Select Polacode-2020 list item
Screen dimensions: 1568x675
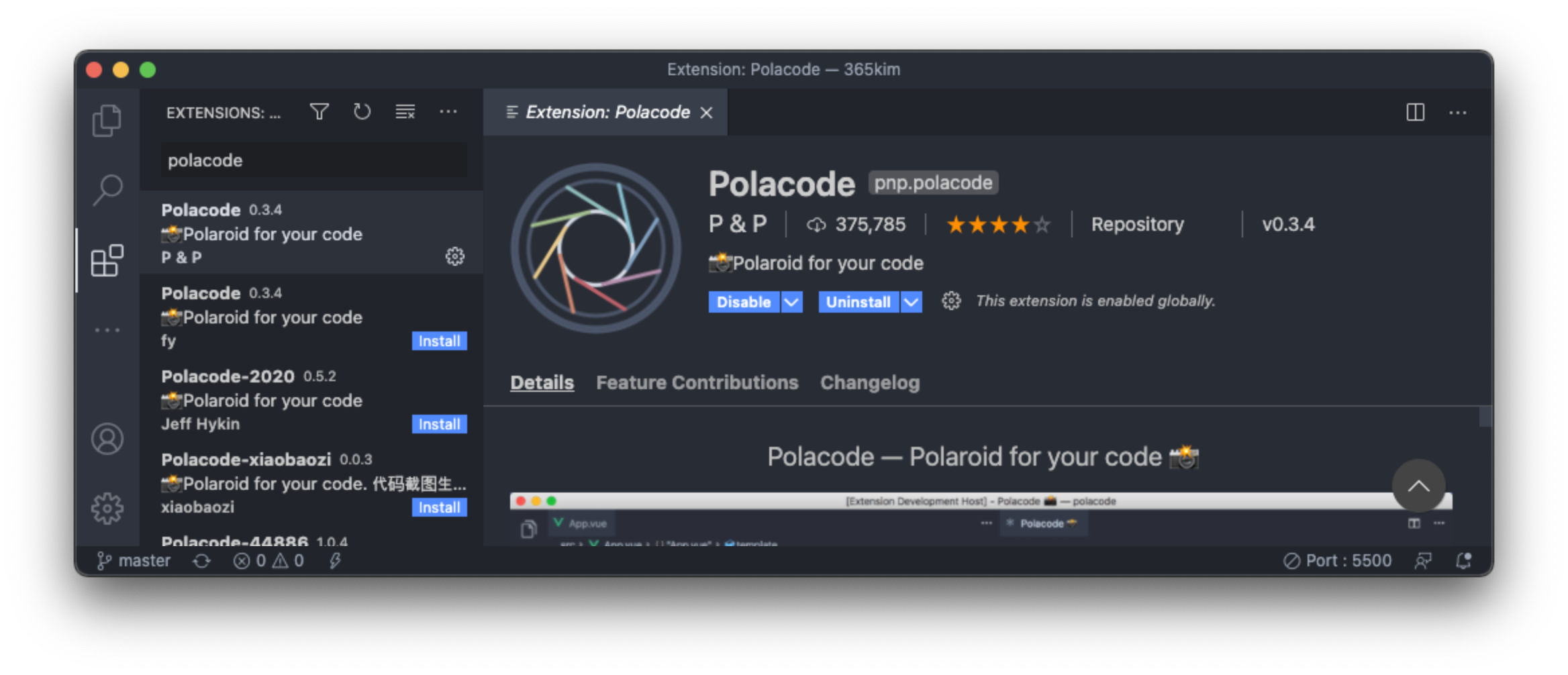(311, 399)
